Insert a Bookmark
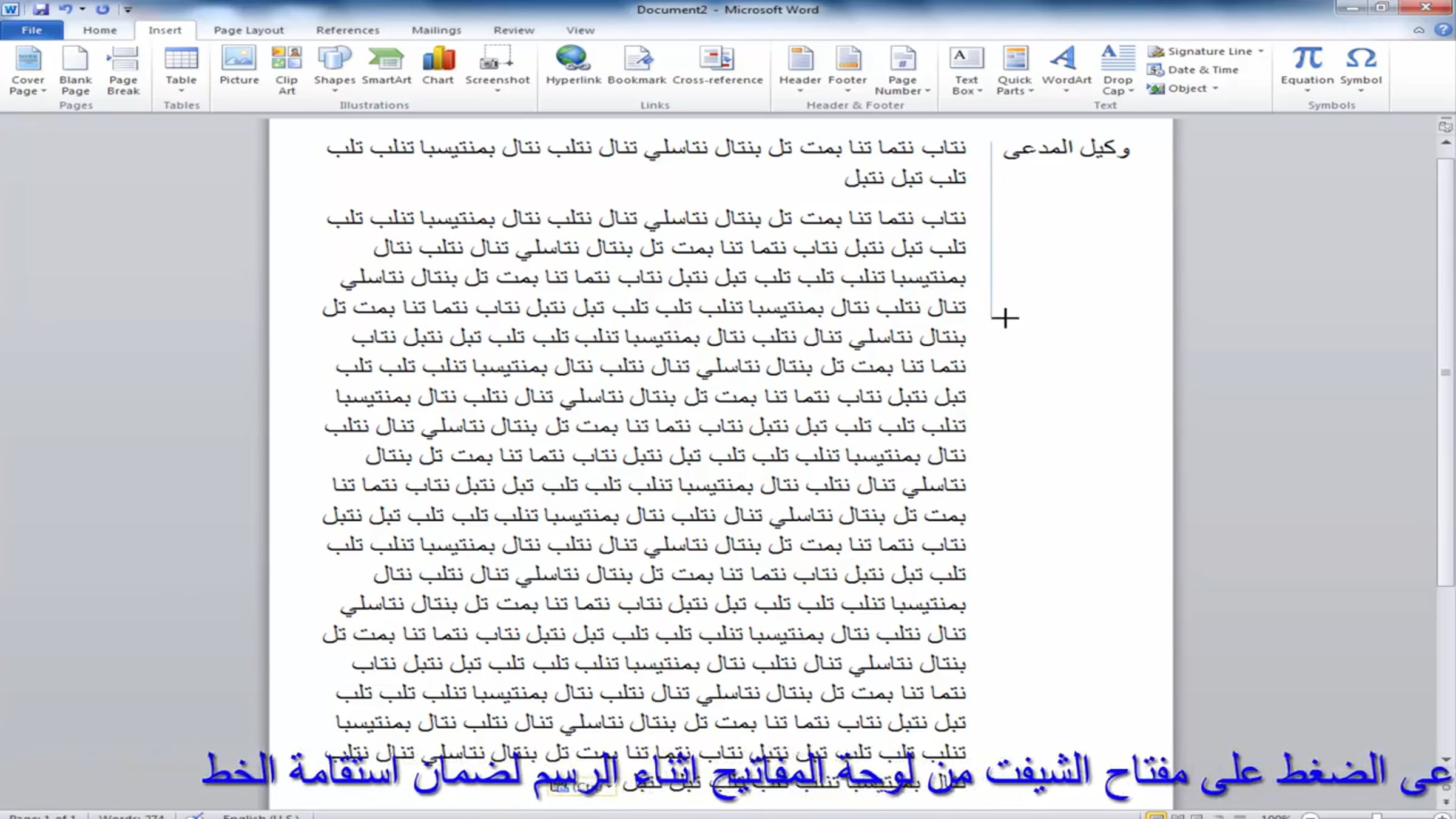This screenshot has width=1456, height=819. pos(636,66)
